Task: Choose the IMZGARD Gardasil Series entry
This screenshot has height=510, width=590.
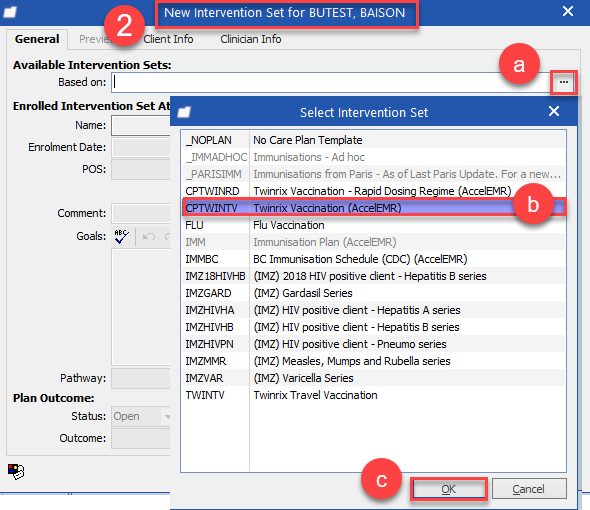Action: 374,293
